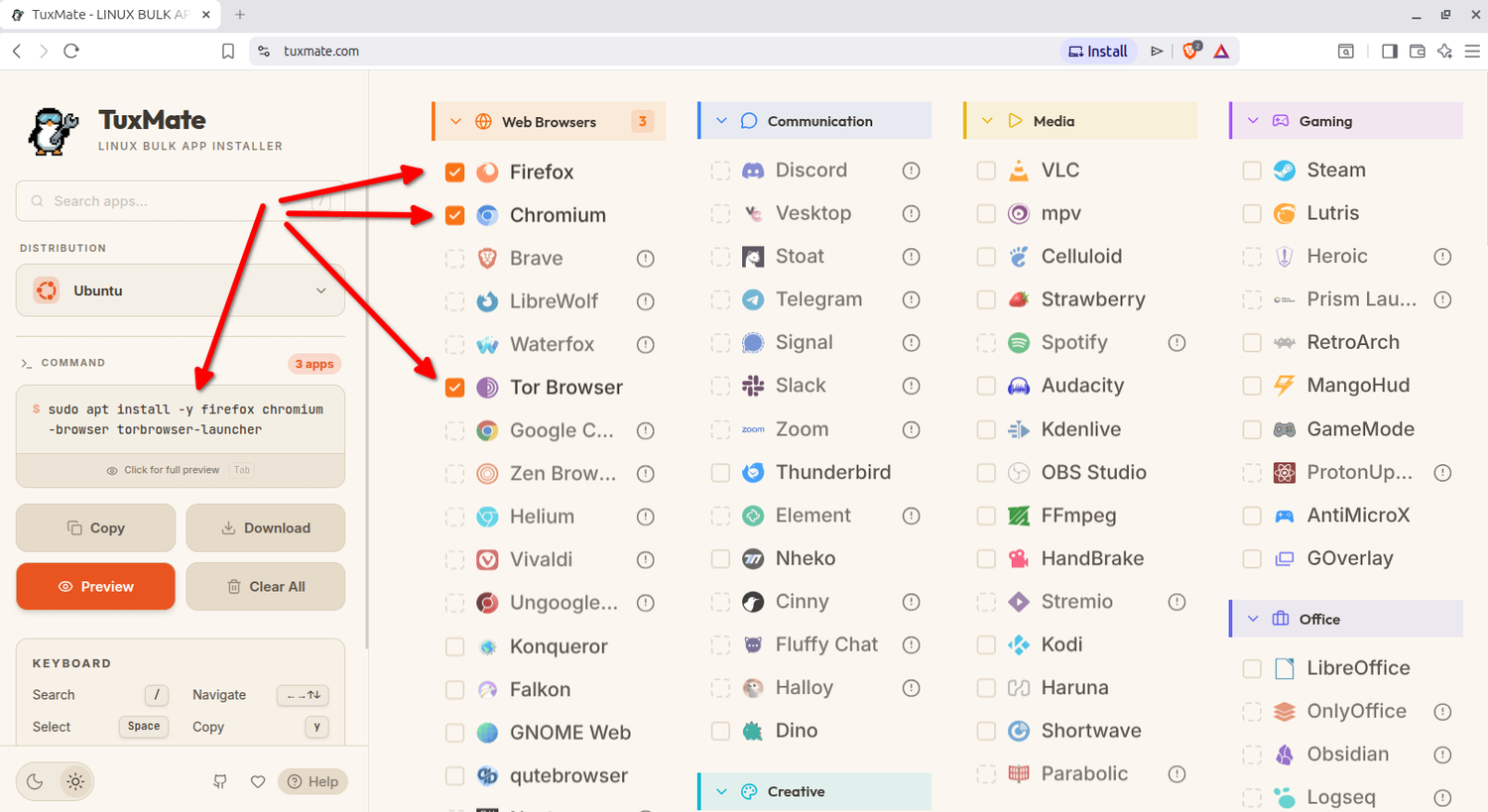Viewport: 1488px width, 812px height.
Task: Switch to dark mode moon icon
Action: pos(35,781)
